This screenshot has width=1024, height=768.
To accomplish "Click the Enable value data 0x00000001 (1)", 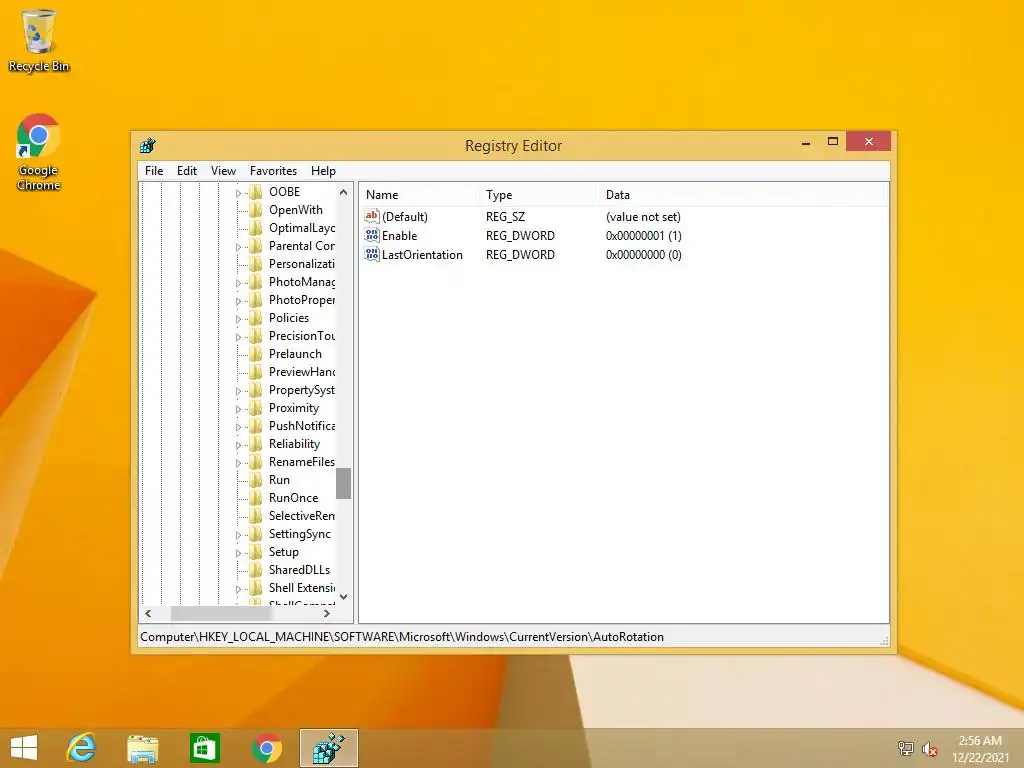I will [644, 236].
